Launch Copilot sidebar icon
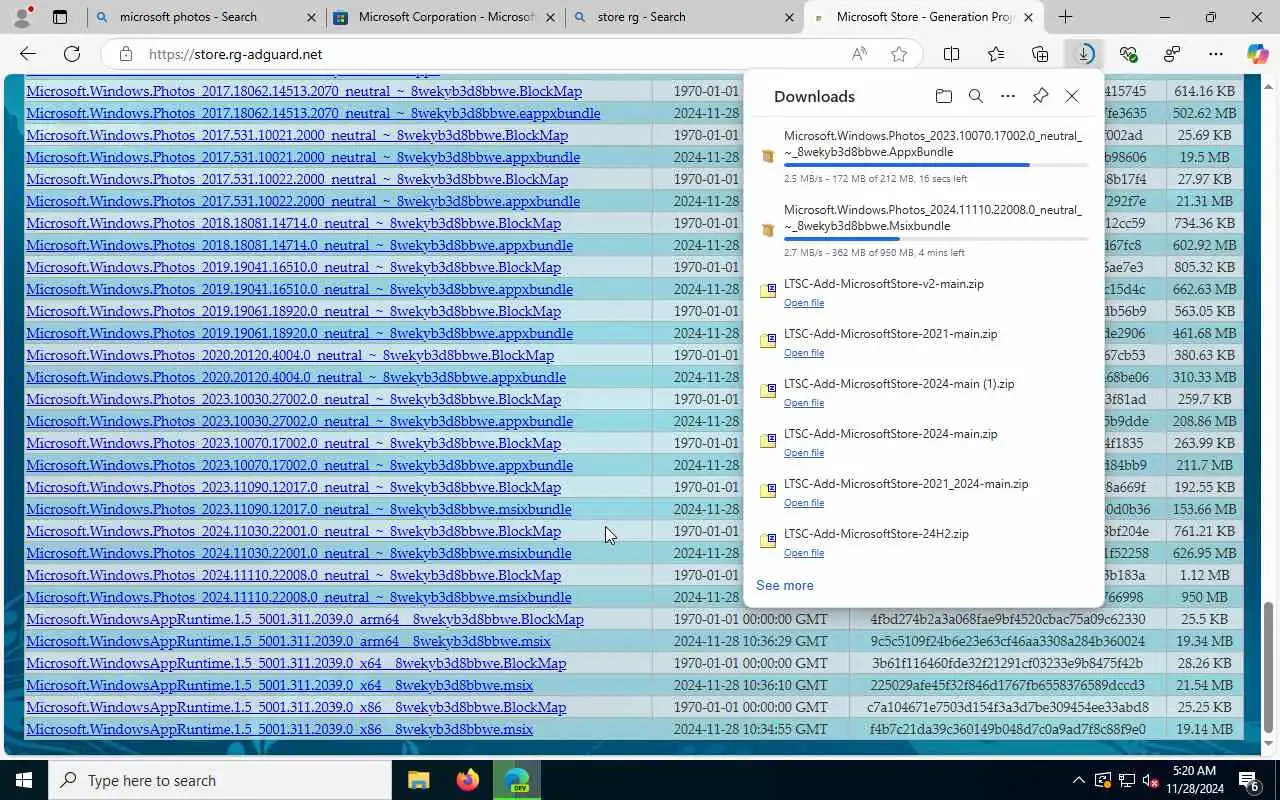This screenshot has height=800, width=1280. (x=1257, y=54)
